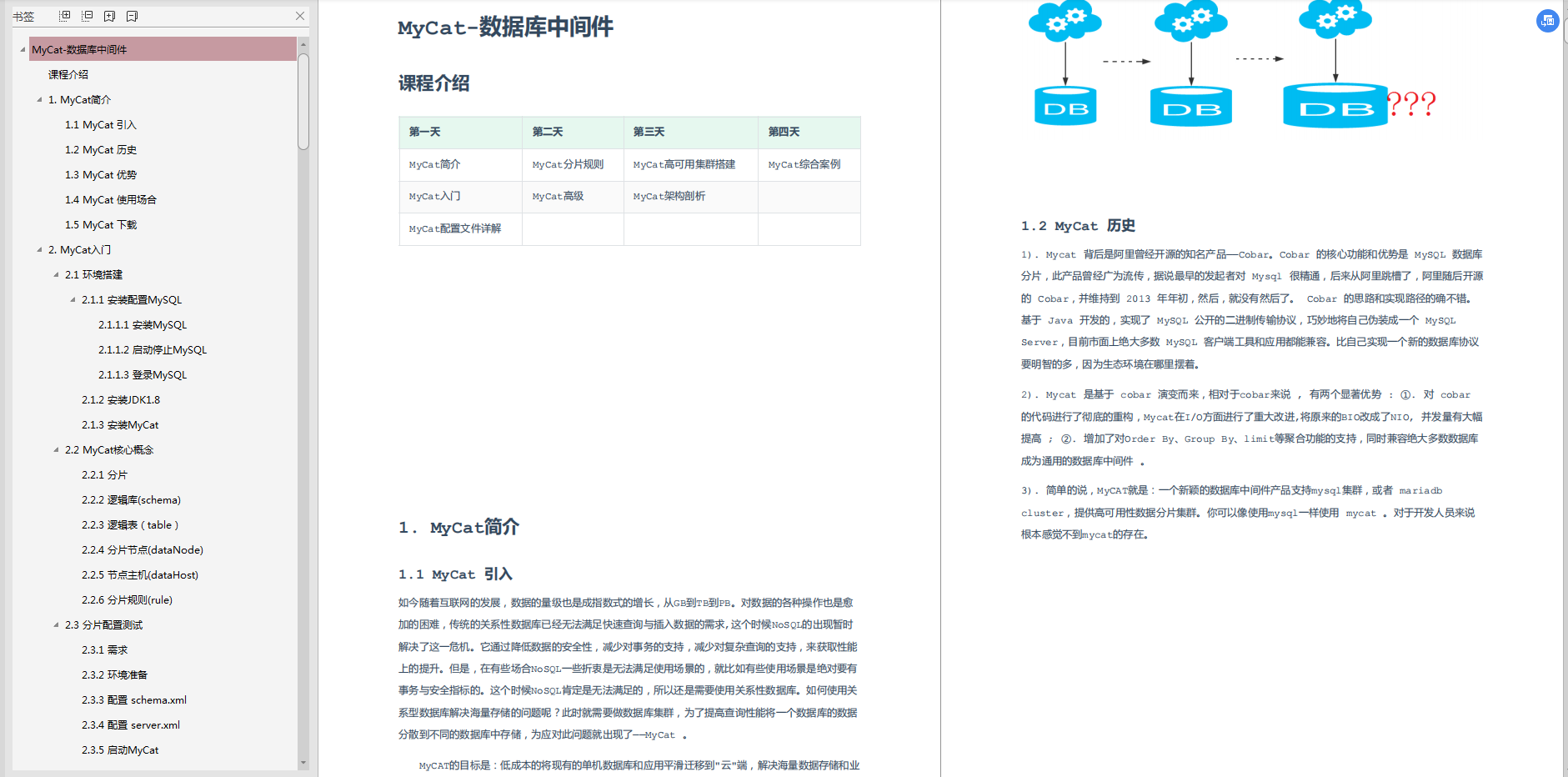Open bookmark 2.1.2 安装JDK1.8
The image size is (1568, 777).
pyautogui.click(x=118, y=399)
